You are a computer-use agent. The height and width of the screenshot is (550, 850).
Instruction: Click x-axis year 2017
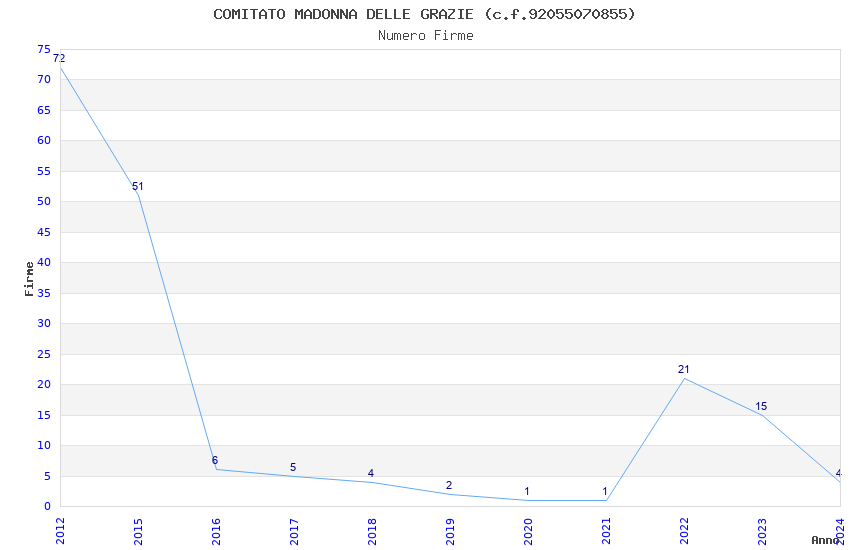[294, 531]
